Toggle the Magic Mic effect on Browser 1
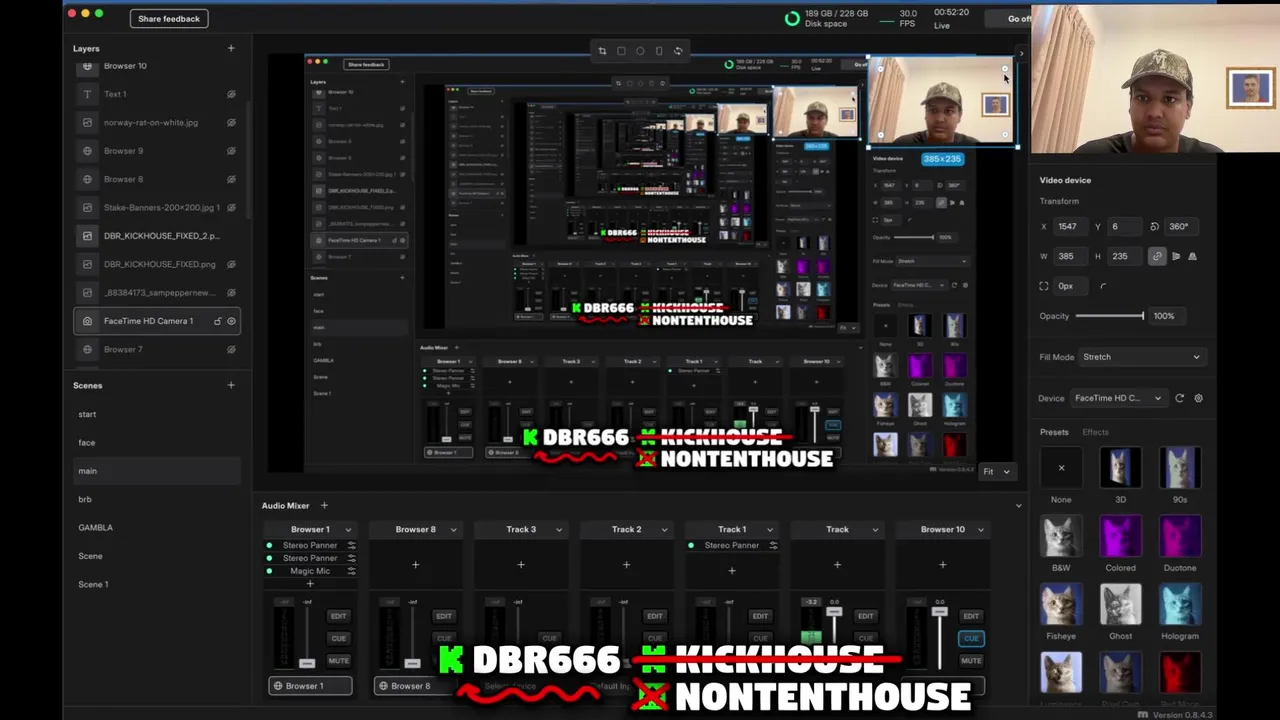Image resolution: width=1280 pixels, height=720 pixels. point(269,571)
